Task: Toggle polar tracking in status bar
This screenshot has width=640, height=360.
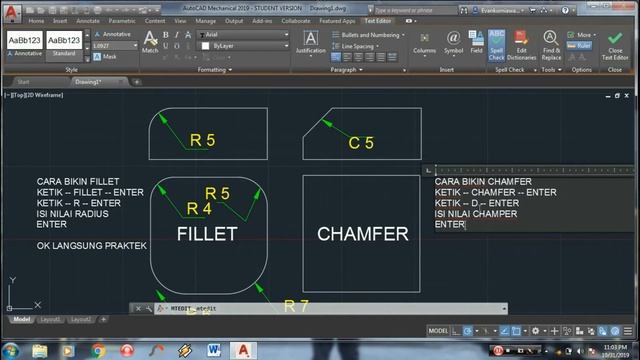Action: click(x=468, y=331)
